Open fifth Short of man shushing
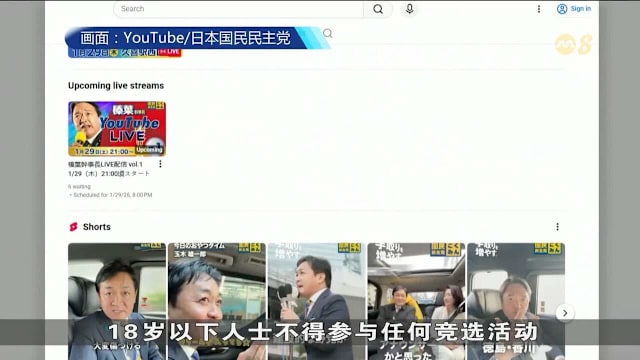The width and height of the screenshot is (640, 360). (516, 301)
